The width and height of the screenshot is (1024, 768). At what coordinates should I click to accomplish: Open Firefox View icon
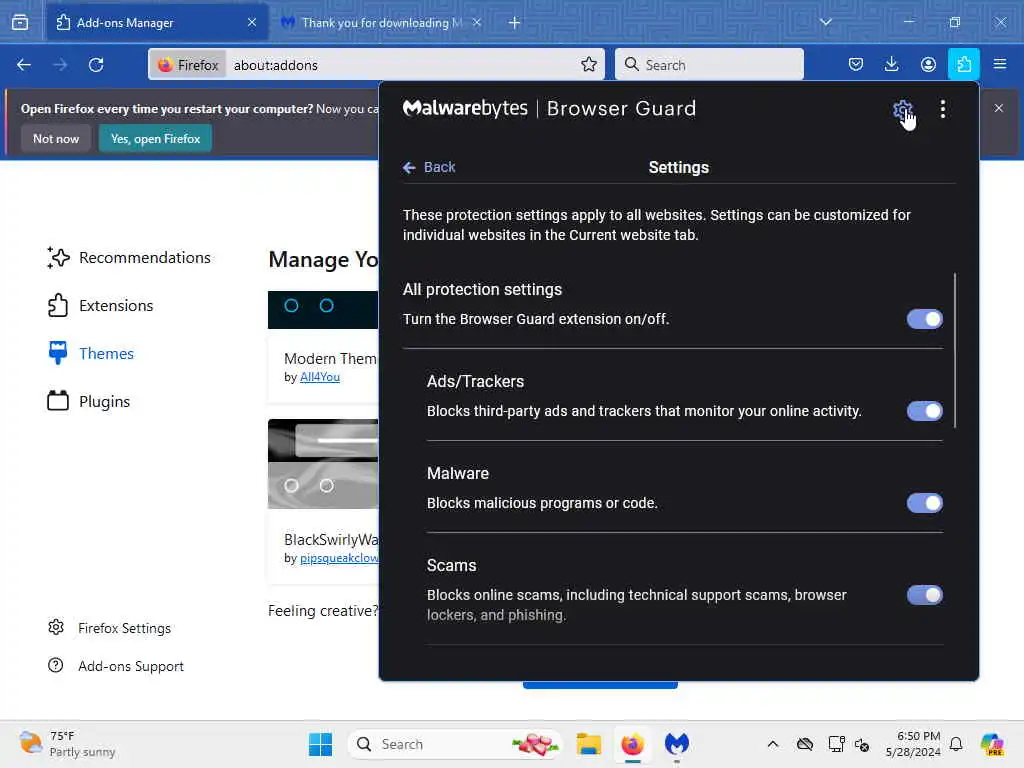(x=20, y=22)
